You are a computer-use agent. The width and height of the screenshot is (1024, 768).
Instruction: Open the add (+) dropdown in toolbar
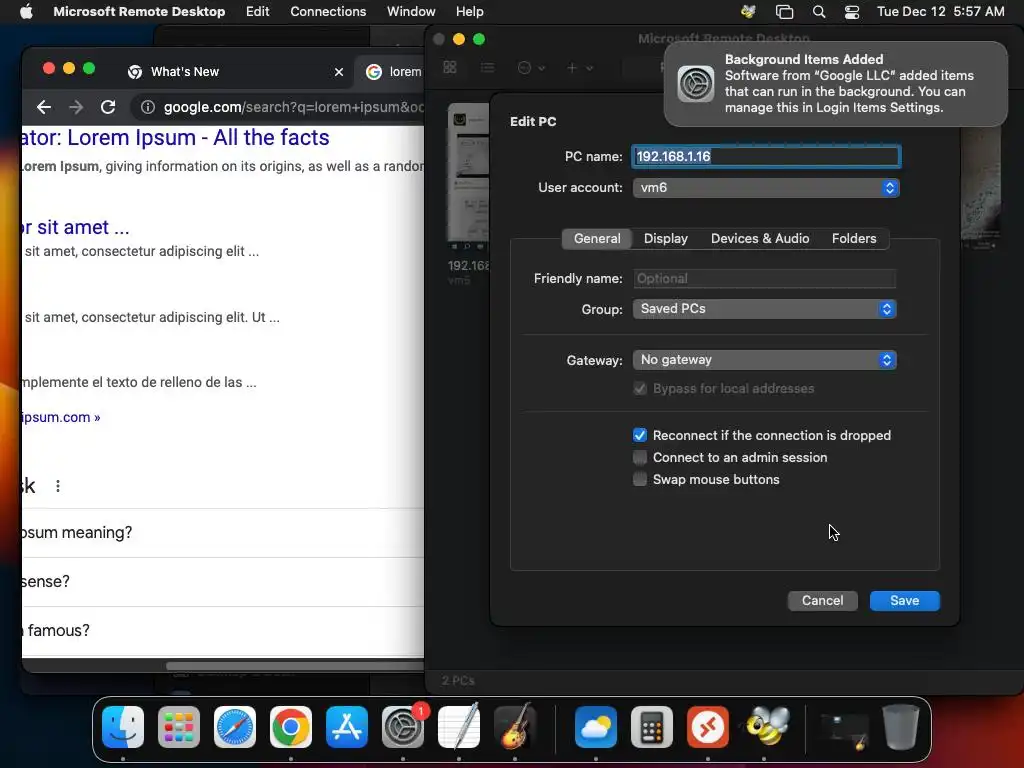(579, 67)
